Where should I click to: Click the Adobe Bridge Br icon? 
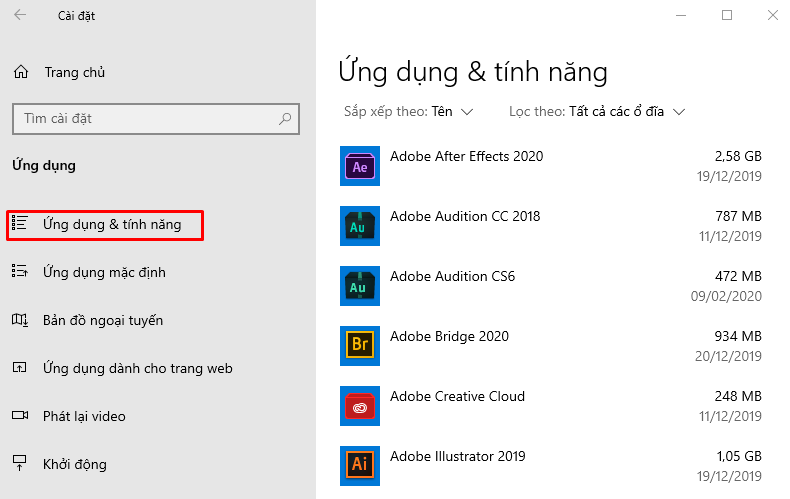tap(360, 346)
